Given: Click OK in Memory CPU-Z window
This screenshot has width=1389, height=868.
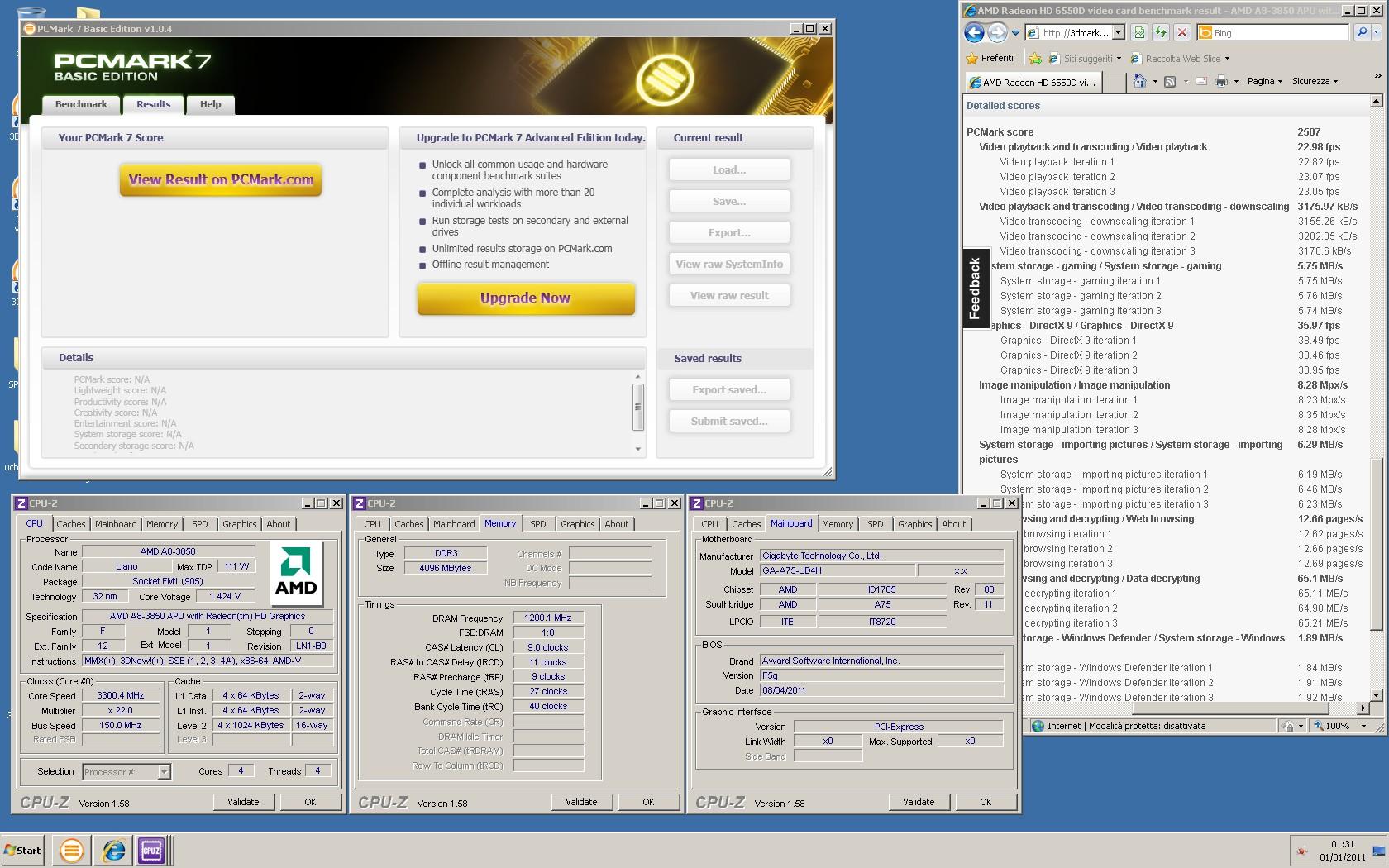Looking at the screenshot, I should (648, 802).
